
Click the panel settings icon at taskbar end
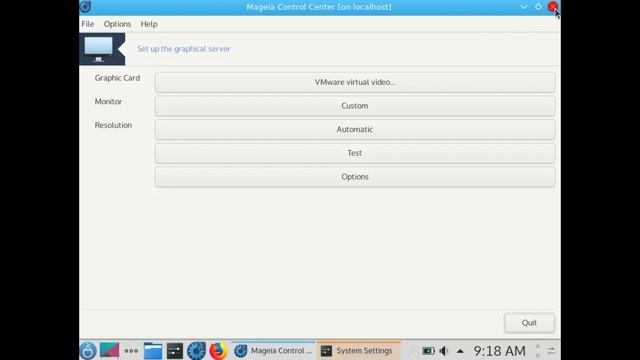click(551, 351)
